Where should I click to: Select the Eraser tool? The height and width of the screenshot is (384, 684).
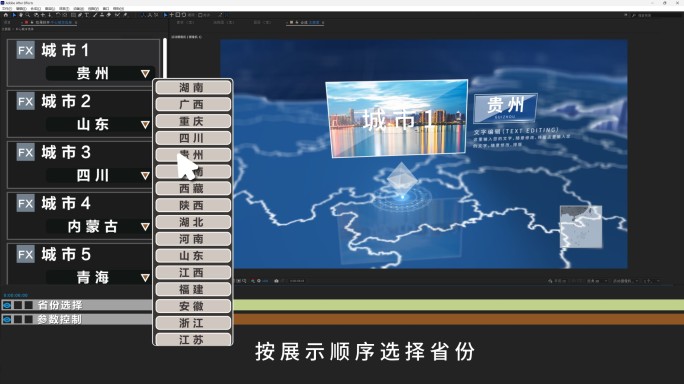(109, 15)
